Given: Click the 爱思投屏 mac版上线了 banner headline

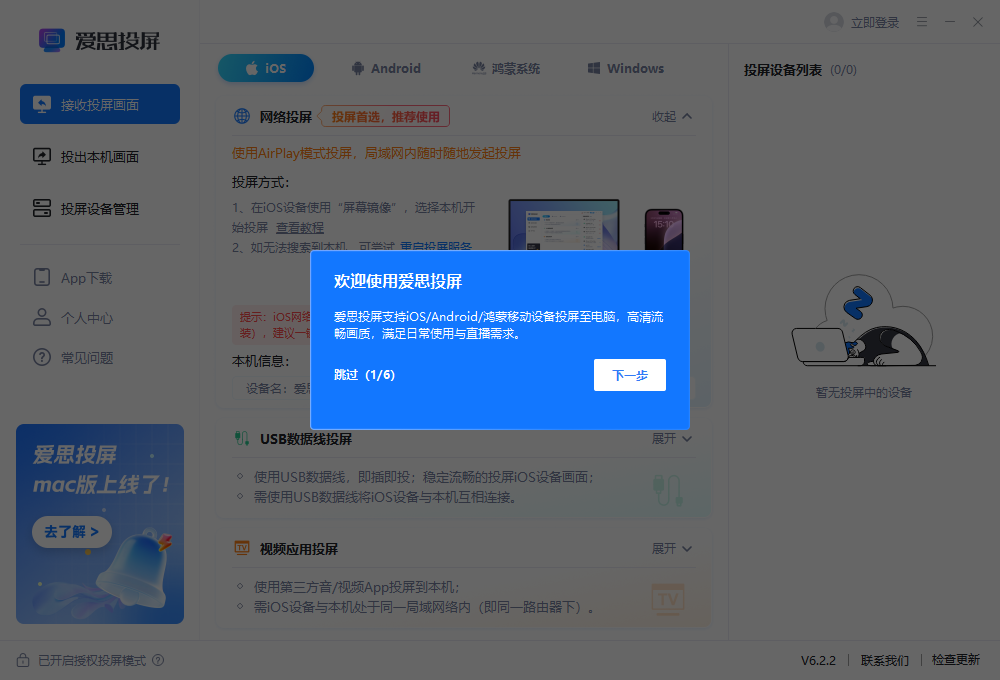Looking at the screenshot, I should click(x=101, y=469).
